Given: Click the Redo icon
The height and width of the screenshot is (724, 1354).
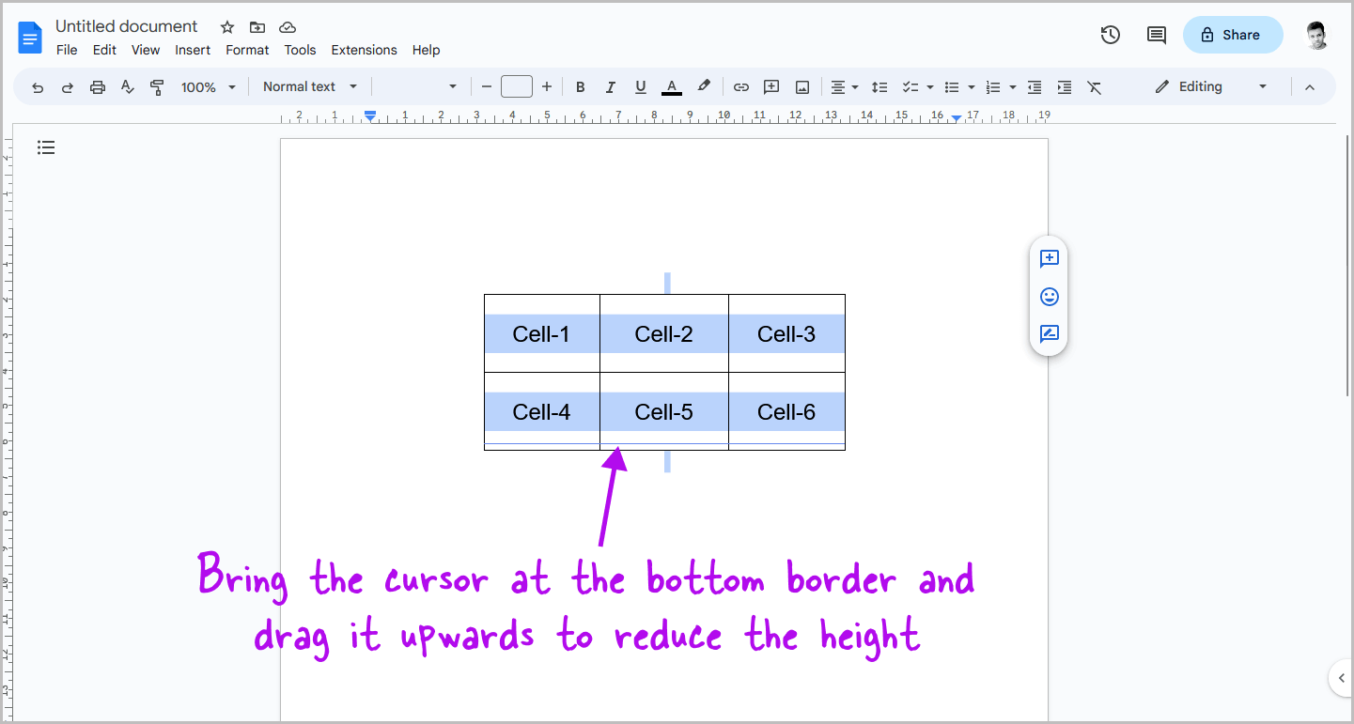Looking at the screenshot, I should tap(68, 87).
